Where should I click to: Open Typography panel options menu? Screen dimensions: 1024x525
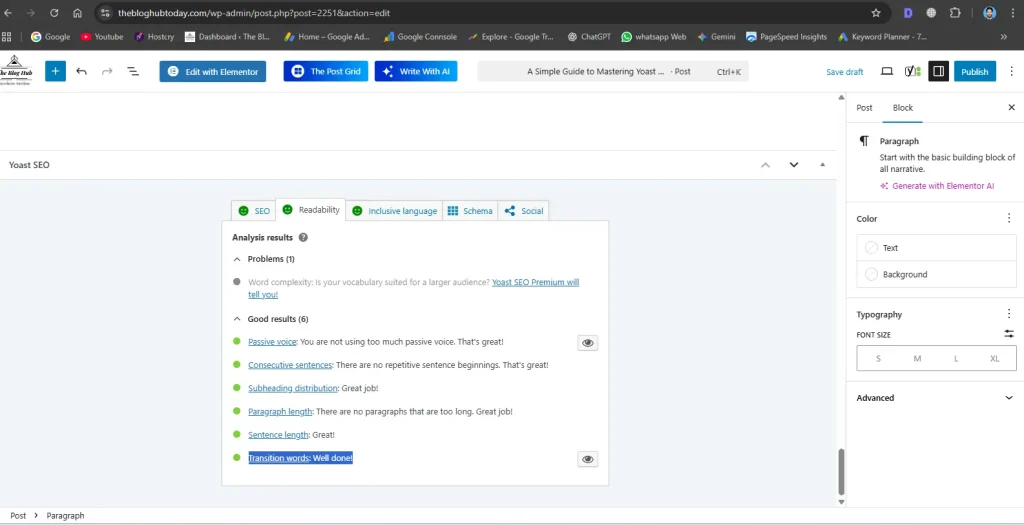[x=1009, y=314]
